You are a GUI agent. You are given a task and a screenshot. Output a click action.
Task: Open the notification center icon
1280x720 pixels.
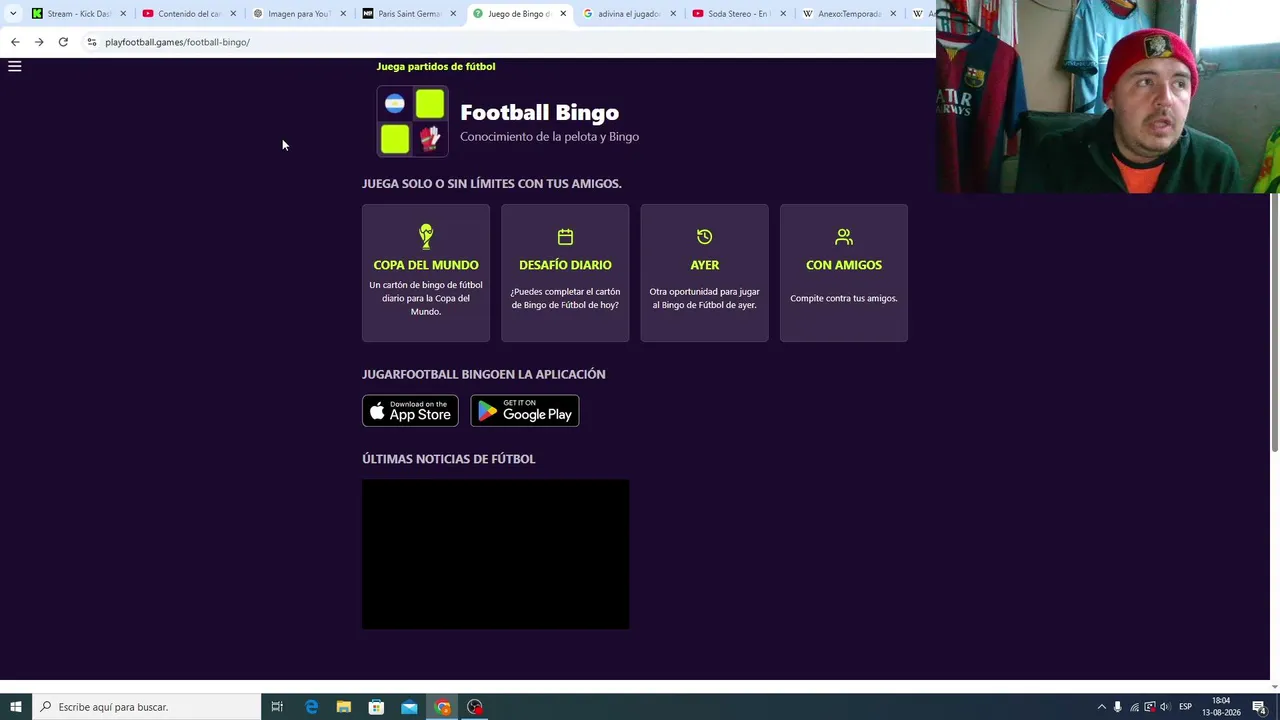[1259, 707]
